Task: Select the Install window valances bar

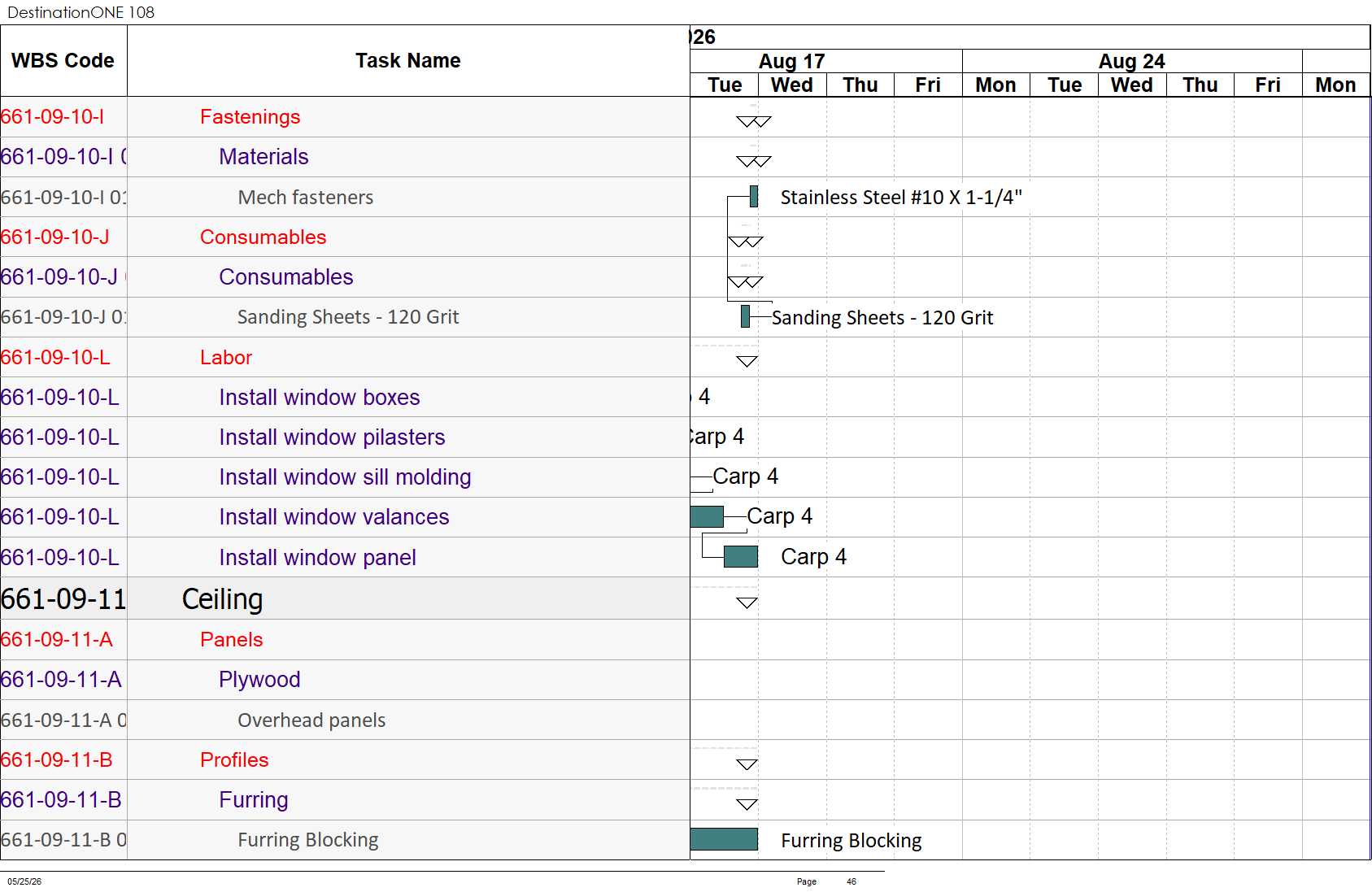Action: [707, 516]
